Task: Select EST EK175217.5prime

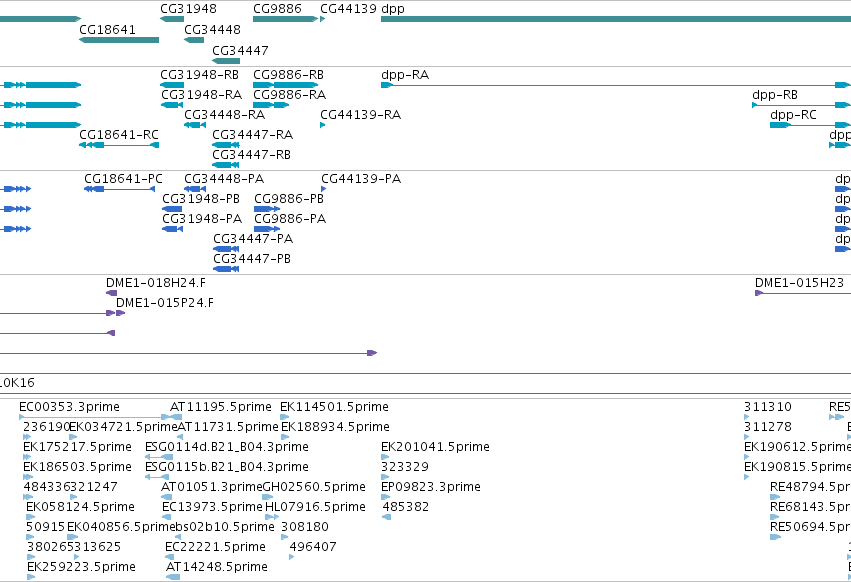Action: (x=78, y=447)
